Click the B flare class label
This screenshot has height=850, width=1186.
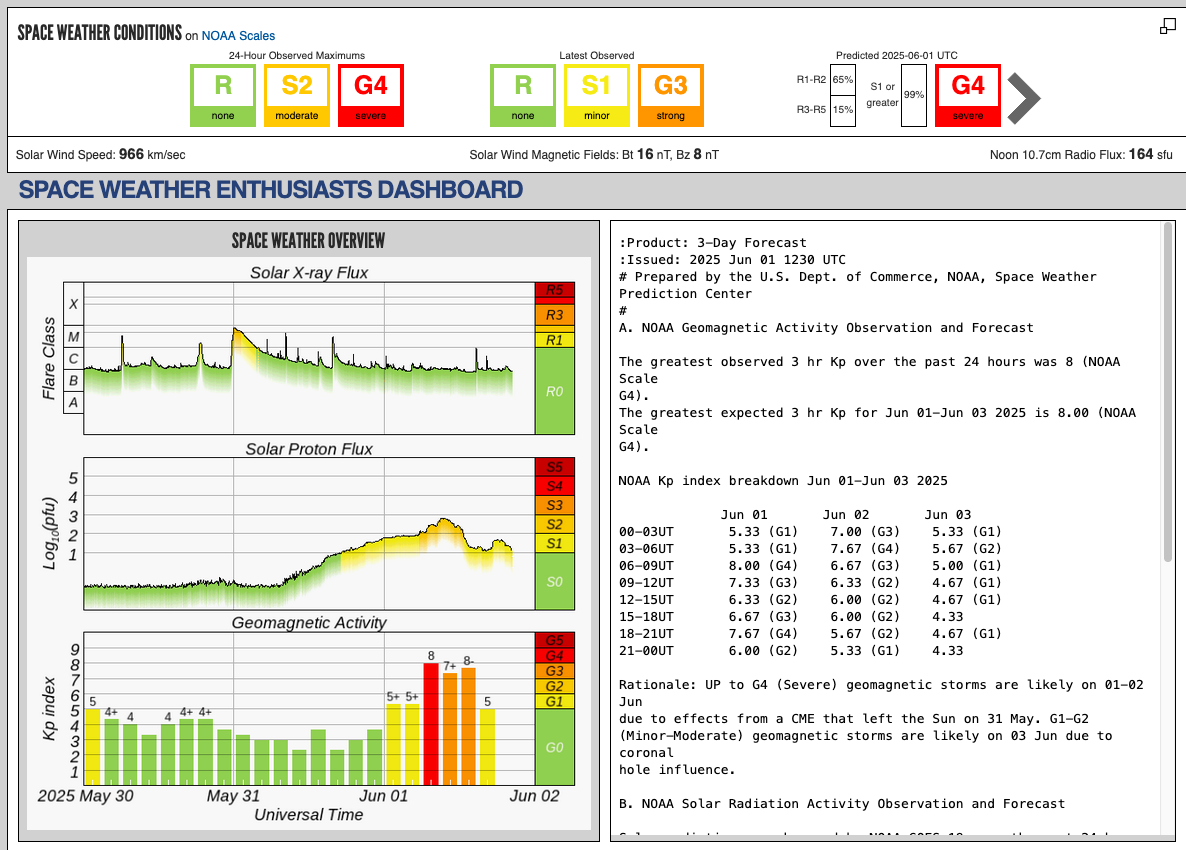pos(73,380)
